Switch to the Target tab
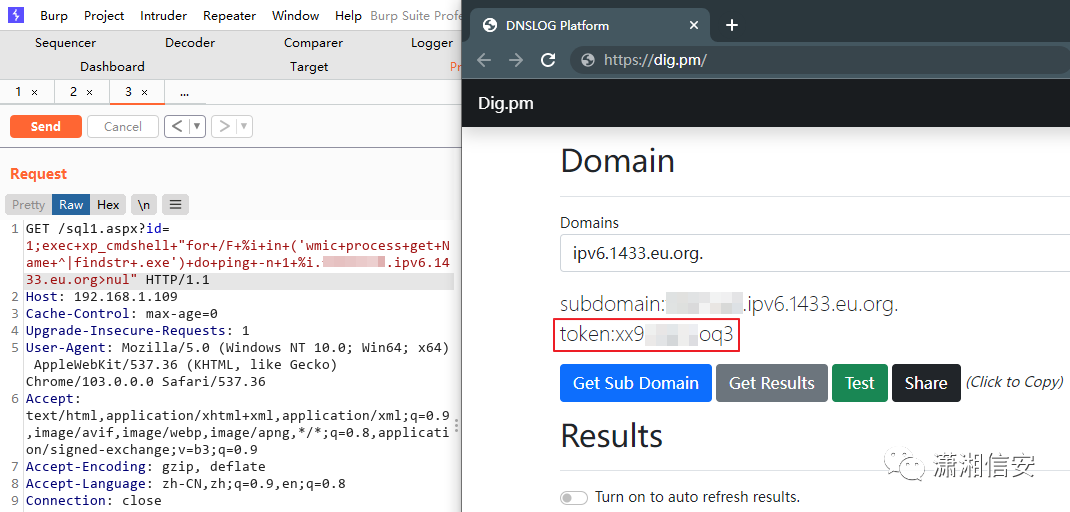This screenshot has height=512, width=1070. (x=309, y=67)
